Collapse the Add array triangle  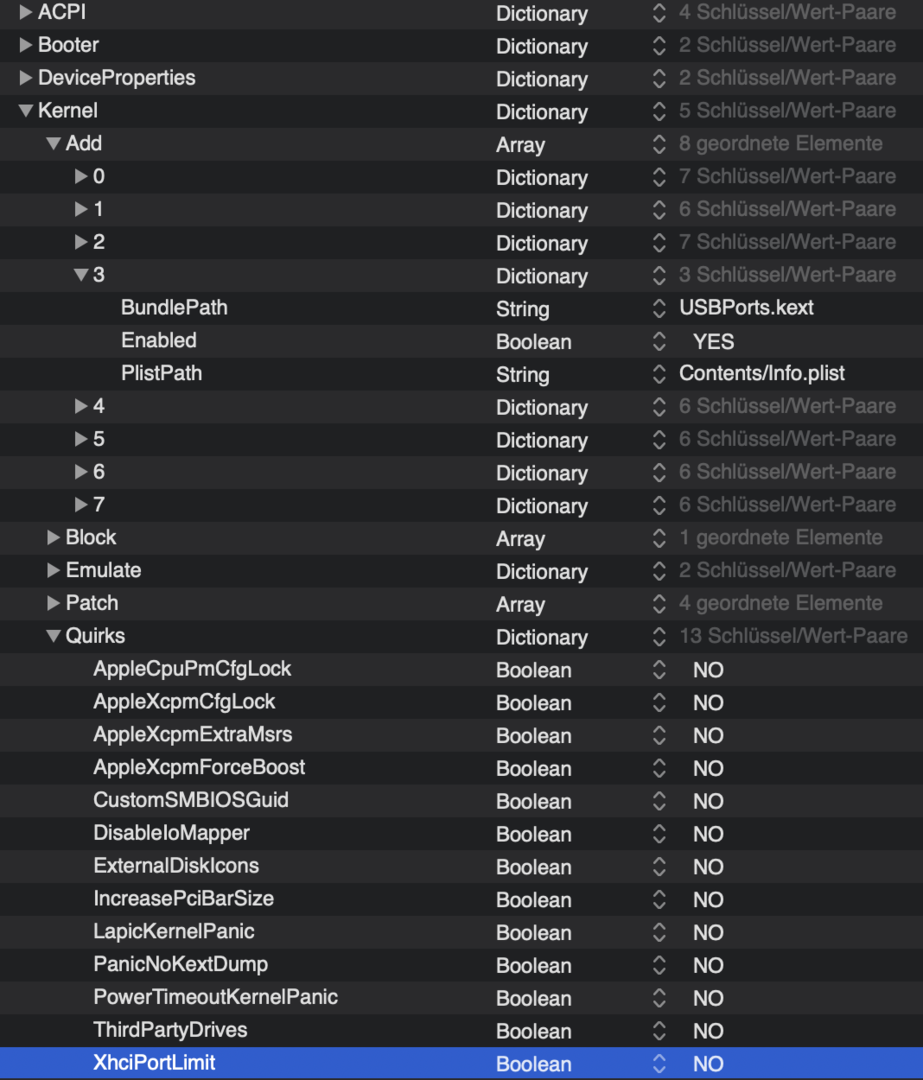[x=54, y=144]
